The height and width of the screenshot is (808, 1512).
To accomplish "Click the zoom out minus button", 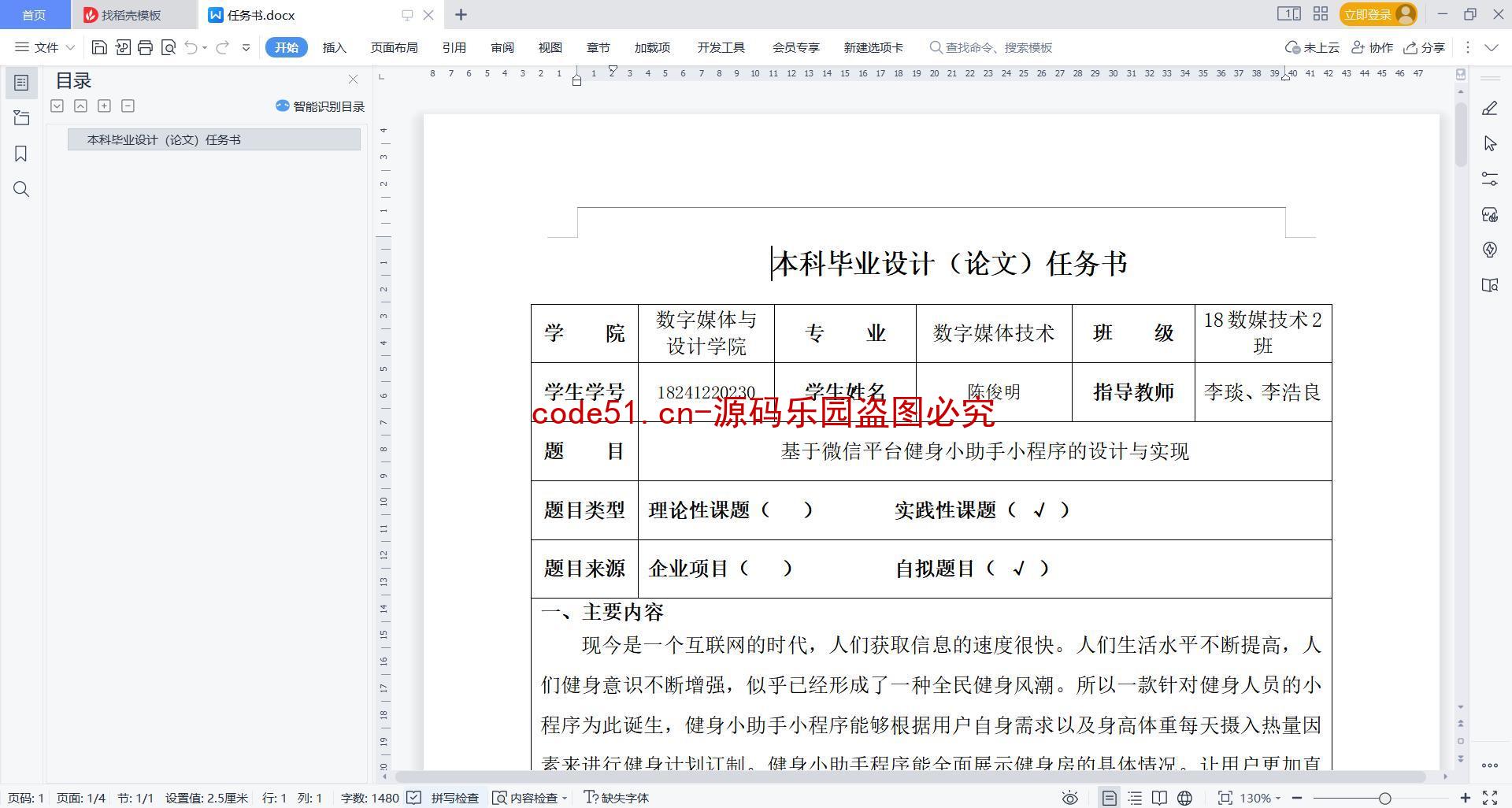I will click(x=1296, y=798).
